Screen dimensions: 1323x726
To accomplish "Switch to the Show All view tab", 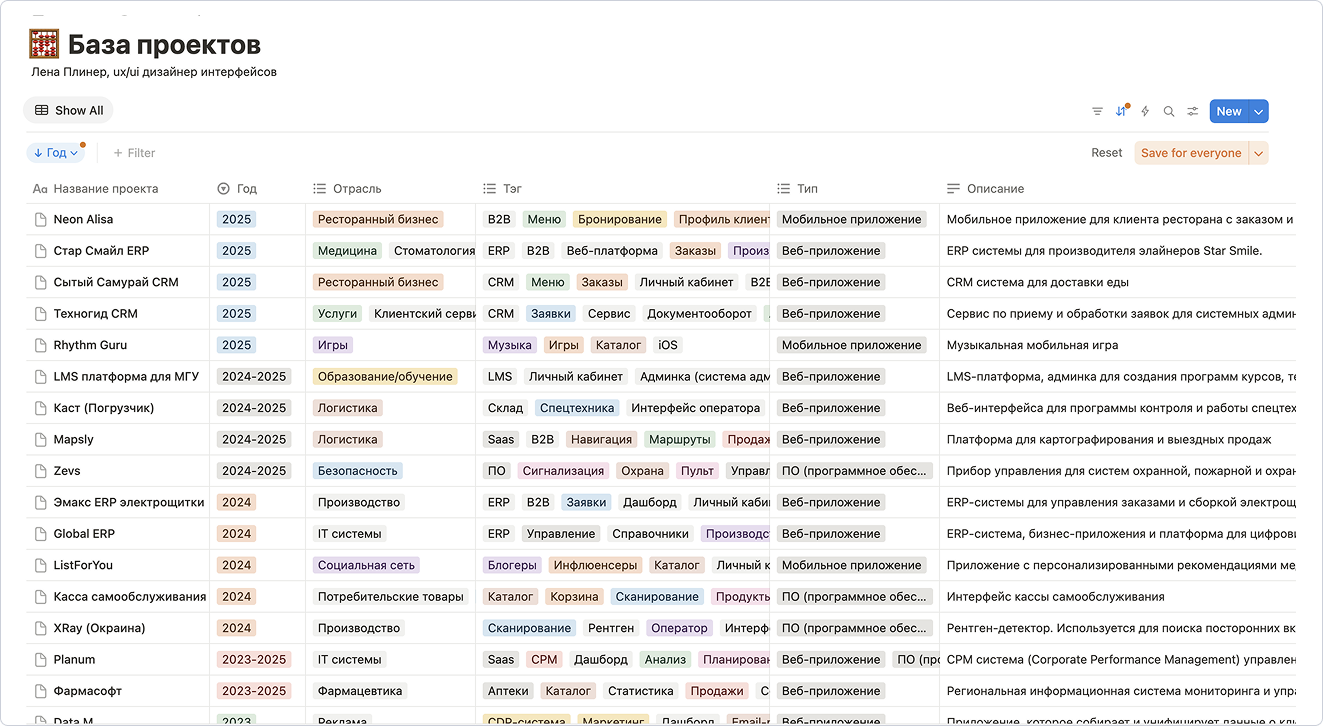I will coord(68,109).
